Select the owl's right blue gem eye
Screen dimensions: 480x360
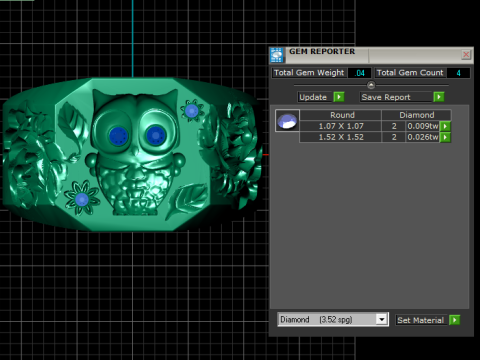pyautogui.click(x=156, y=135)
